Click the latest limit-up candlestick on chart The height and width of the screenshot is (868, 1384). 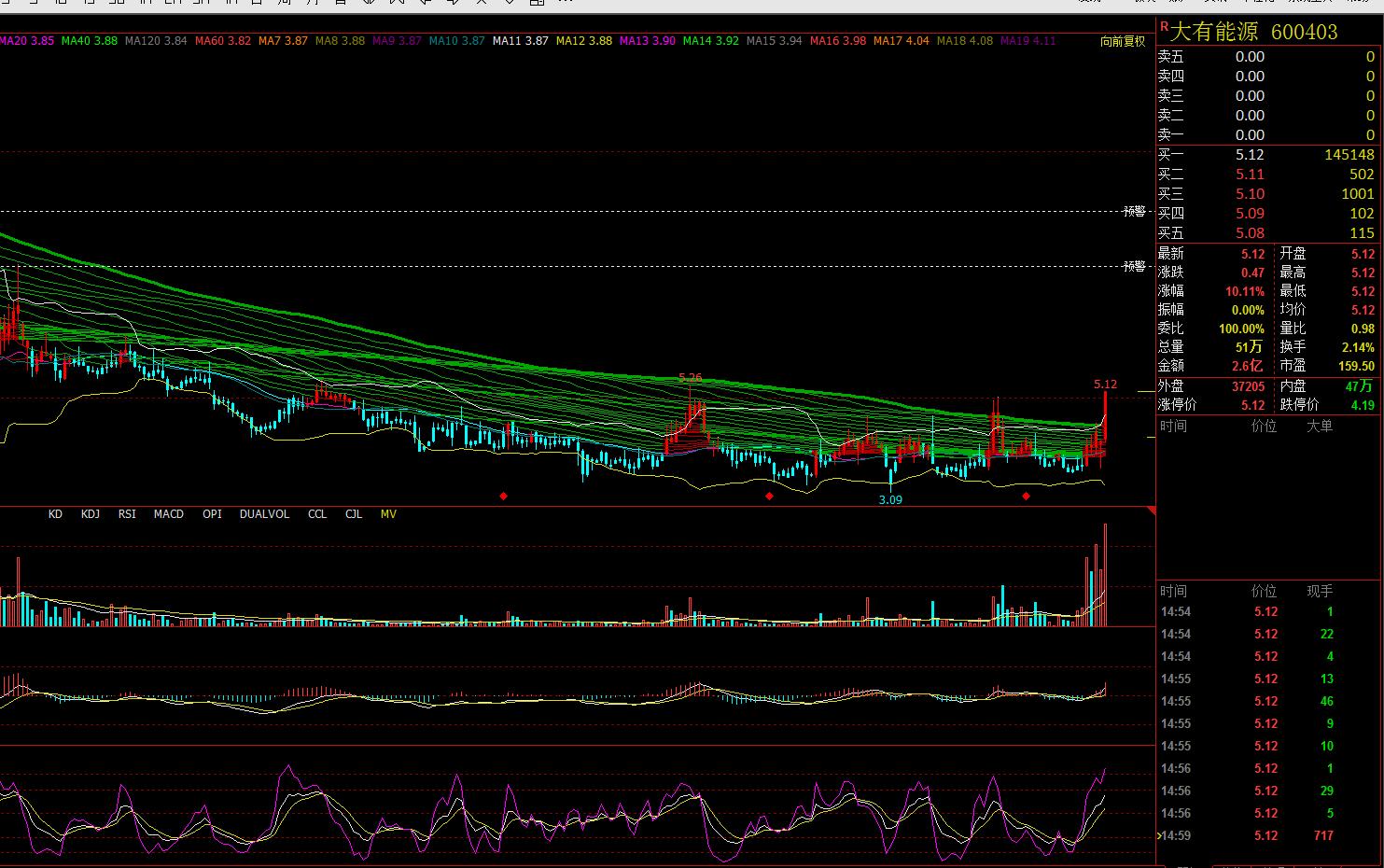click(1105, 415)
